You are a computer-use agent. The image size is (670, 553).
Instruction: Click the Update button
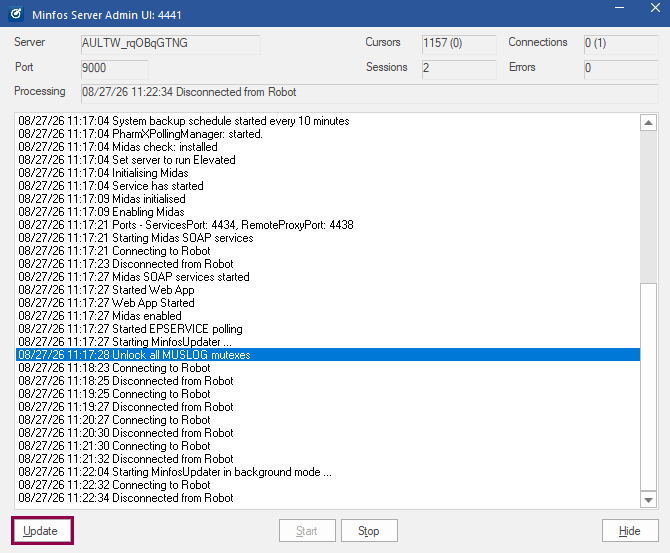42,531
